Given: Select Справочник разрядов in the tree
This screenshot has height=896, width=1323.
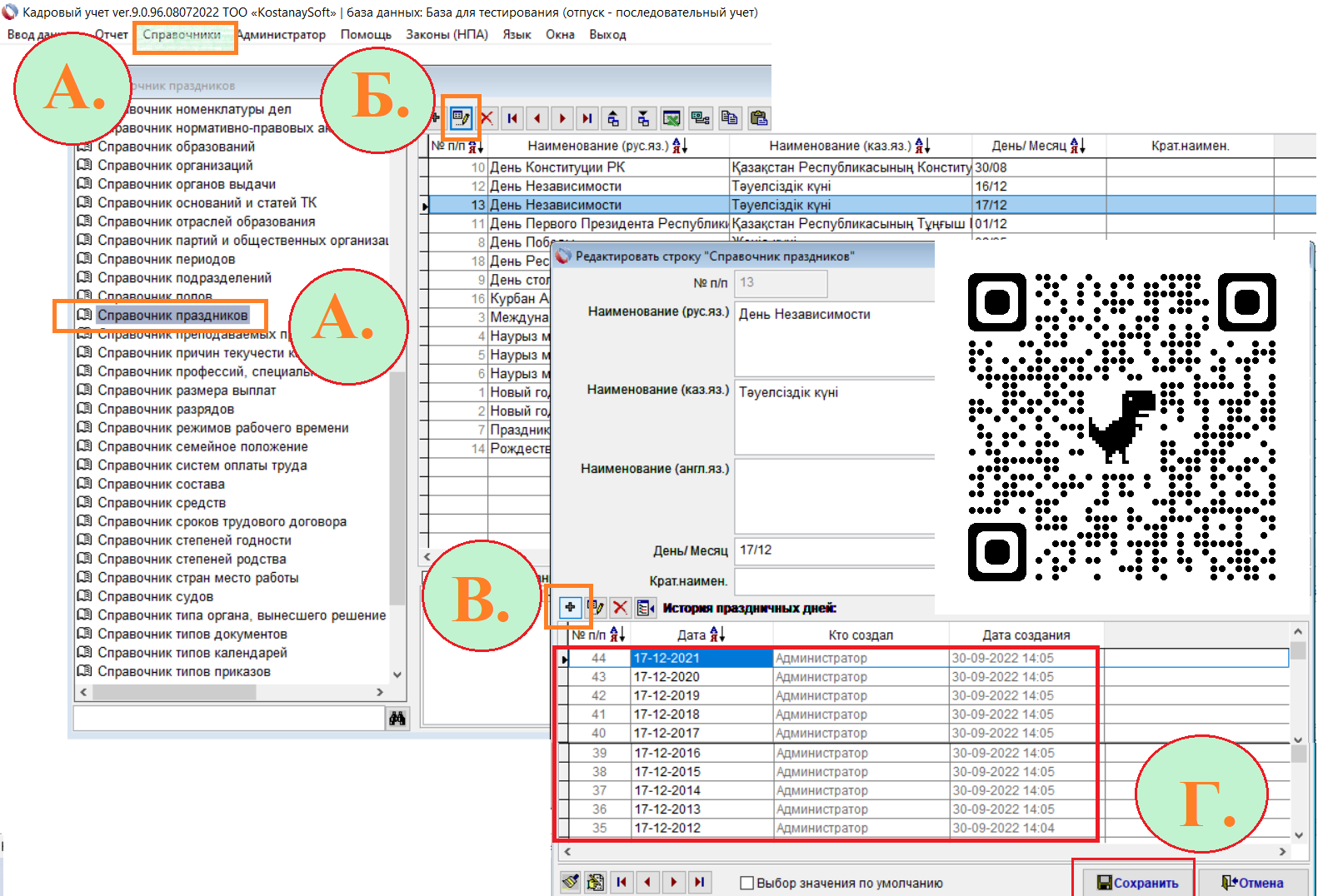Looking at the screenshot, I should 166,409.
